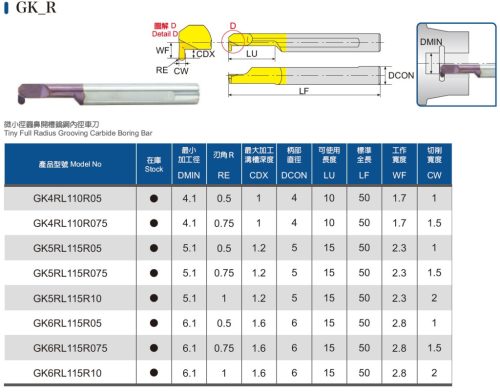Select model GK4RL110R075
Screen dimensions: 500x392
[x=70, y=223]
